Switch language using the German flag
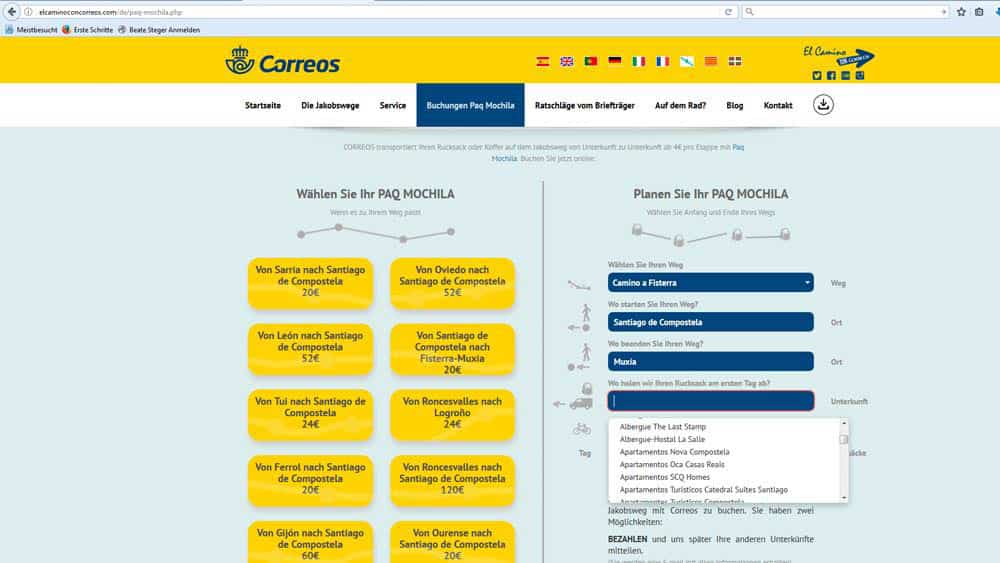Screen dimensions: 1000x563 (x=614, y=61)
